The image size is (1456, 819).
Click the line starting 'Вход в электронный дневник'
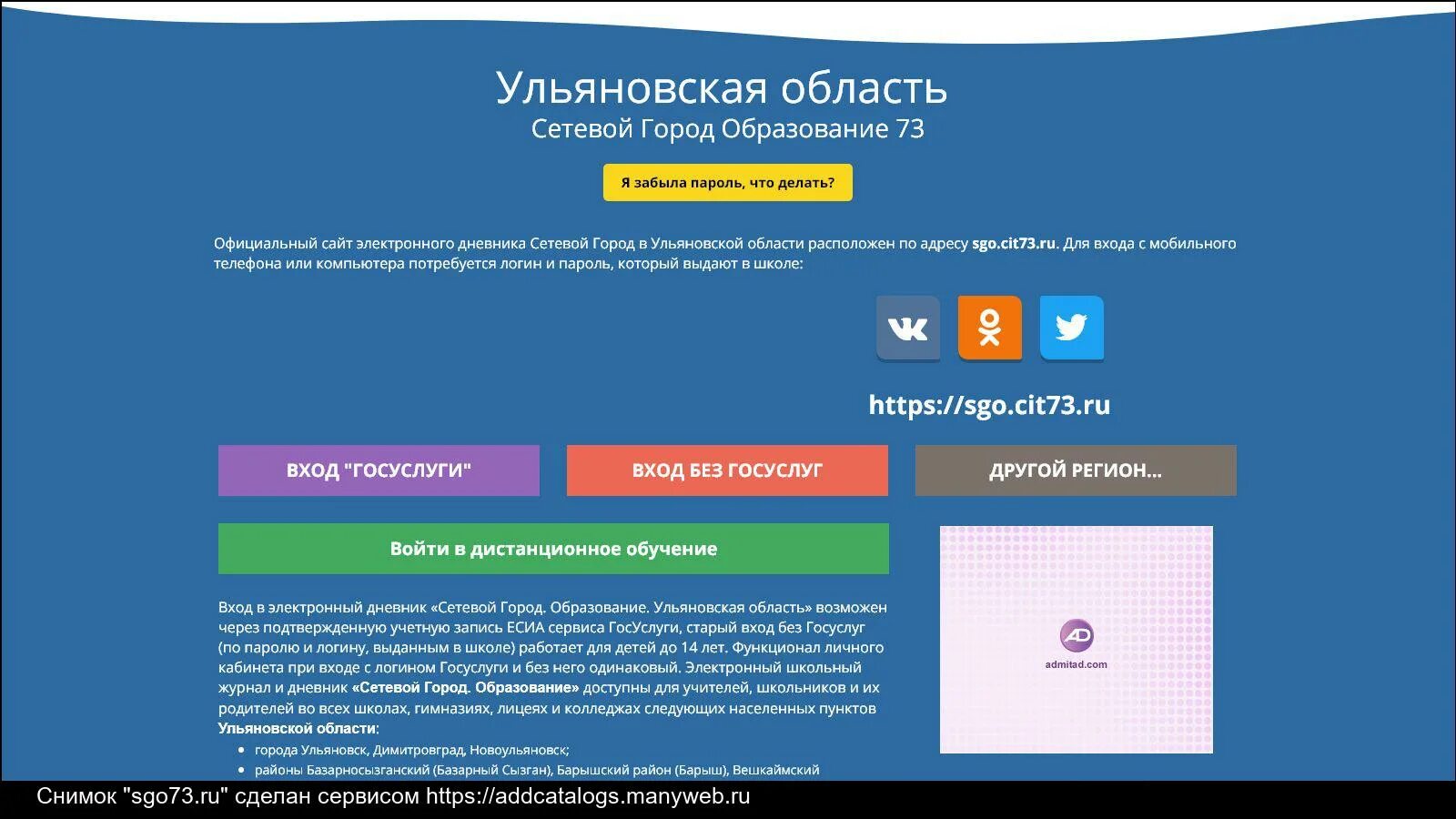point(552,607)
